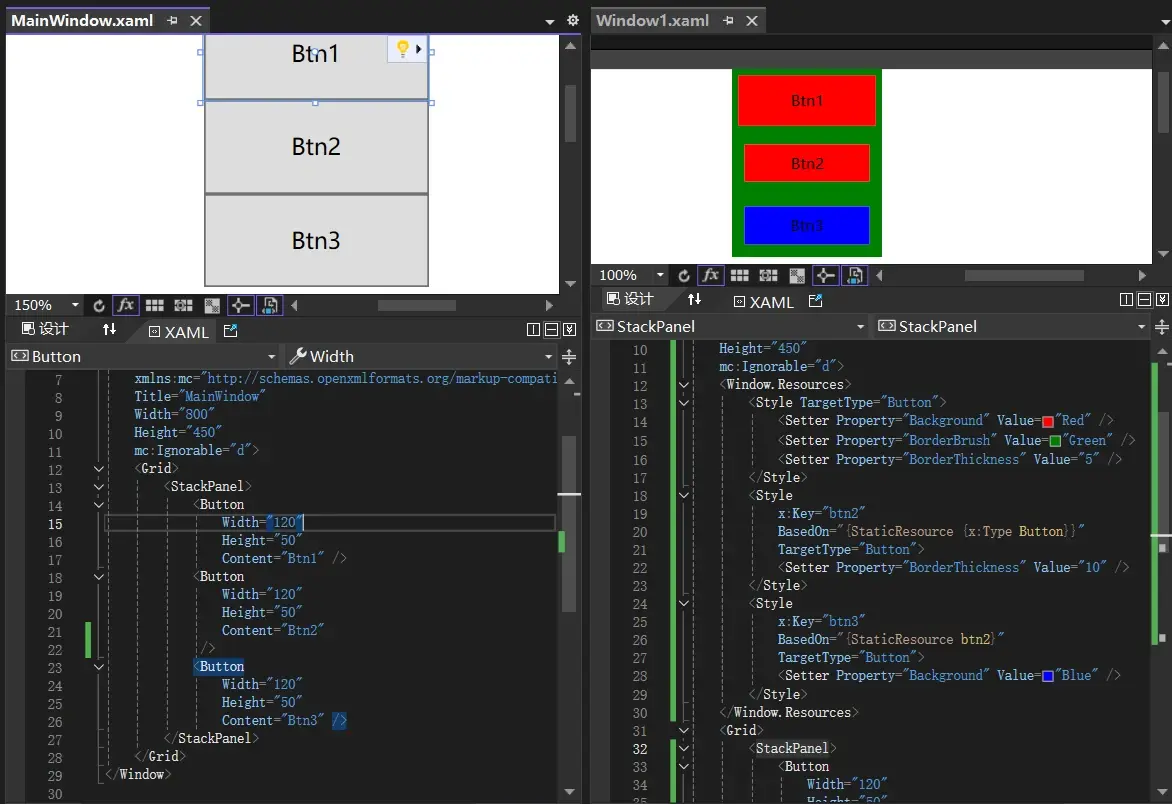Set horizontal split in Window1 editor
The width and height of the screenshot is (1172, 804).
(1144, 300)
